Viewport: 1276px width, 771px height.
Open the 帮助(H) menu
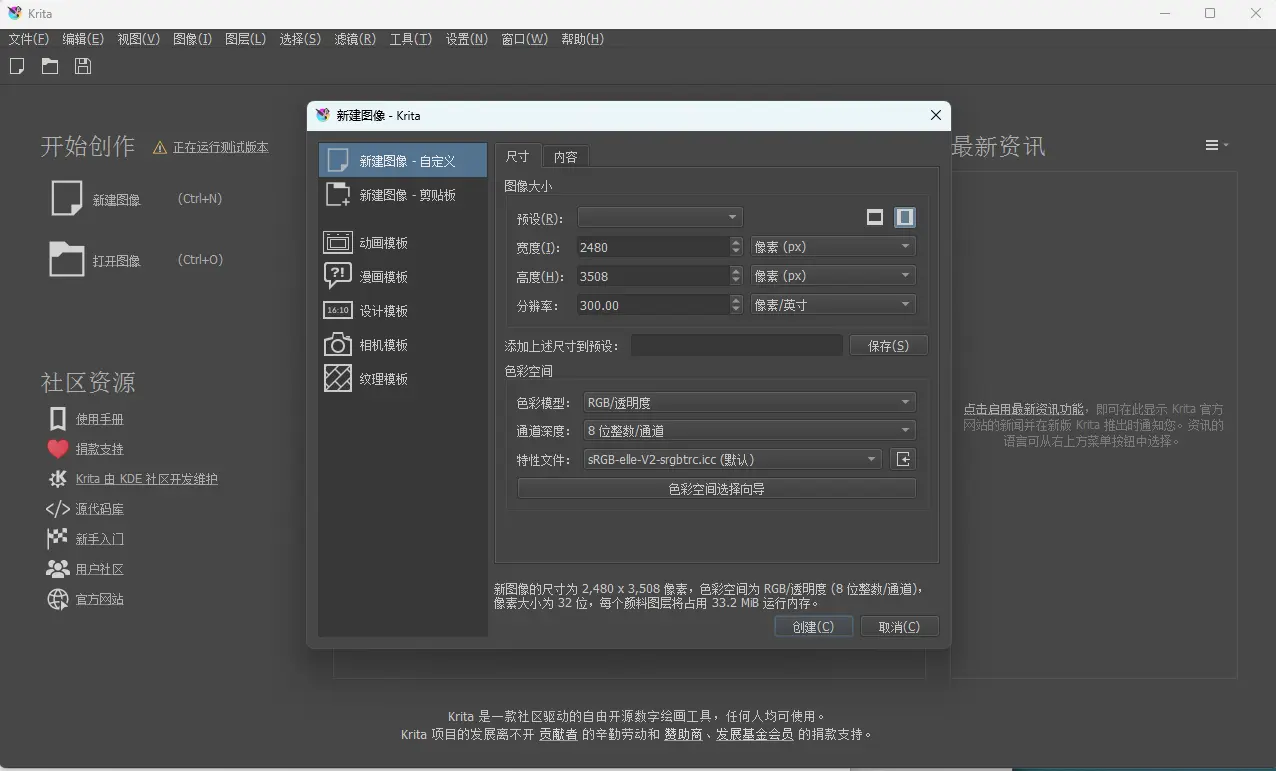click(582, 39)
